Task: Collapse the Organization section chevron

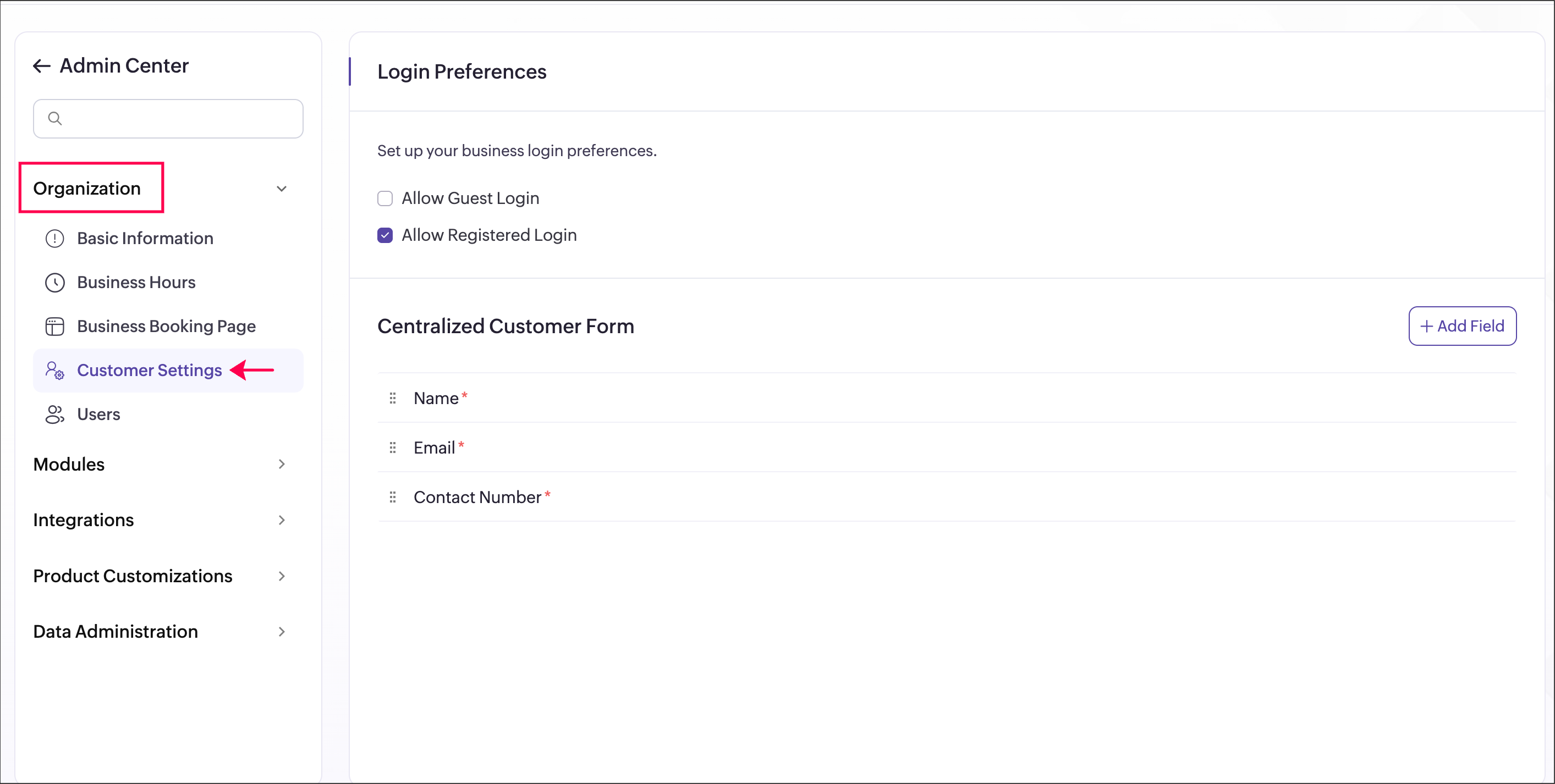Action: coord(281,189)
